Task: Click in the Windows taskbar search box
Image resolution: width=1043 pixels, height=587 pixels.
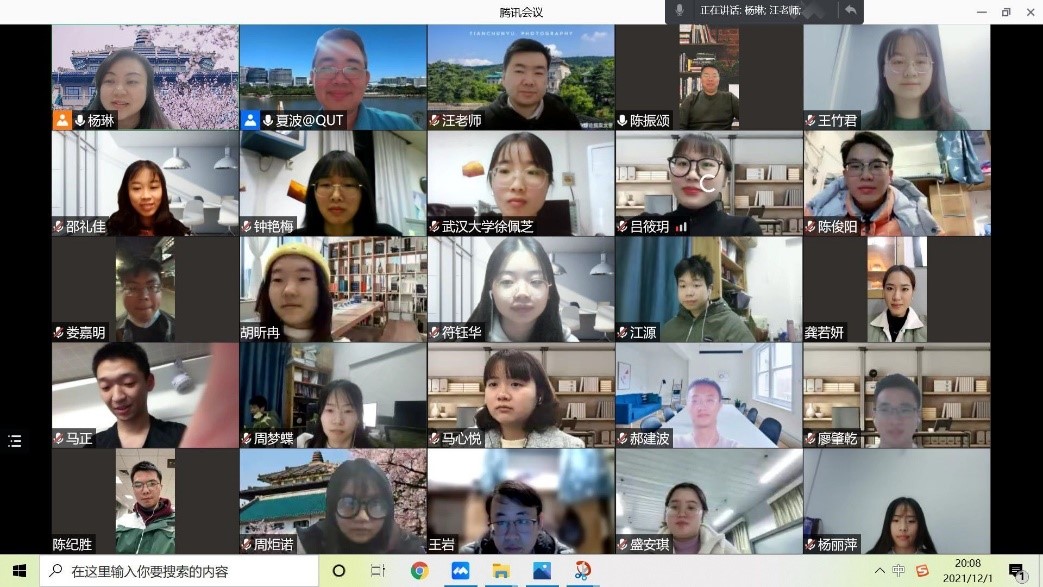Action: click(180, 571)
